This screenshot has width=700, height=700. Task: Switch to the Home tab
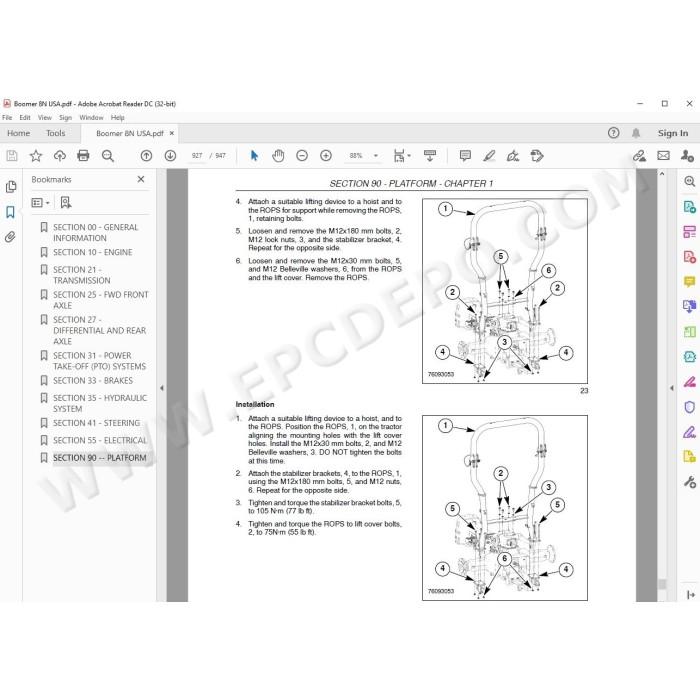(18, 133)
